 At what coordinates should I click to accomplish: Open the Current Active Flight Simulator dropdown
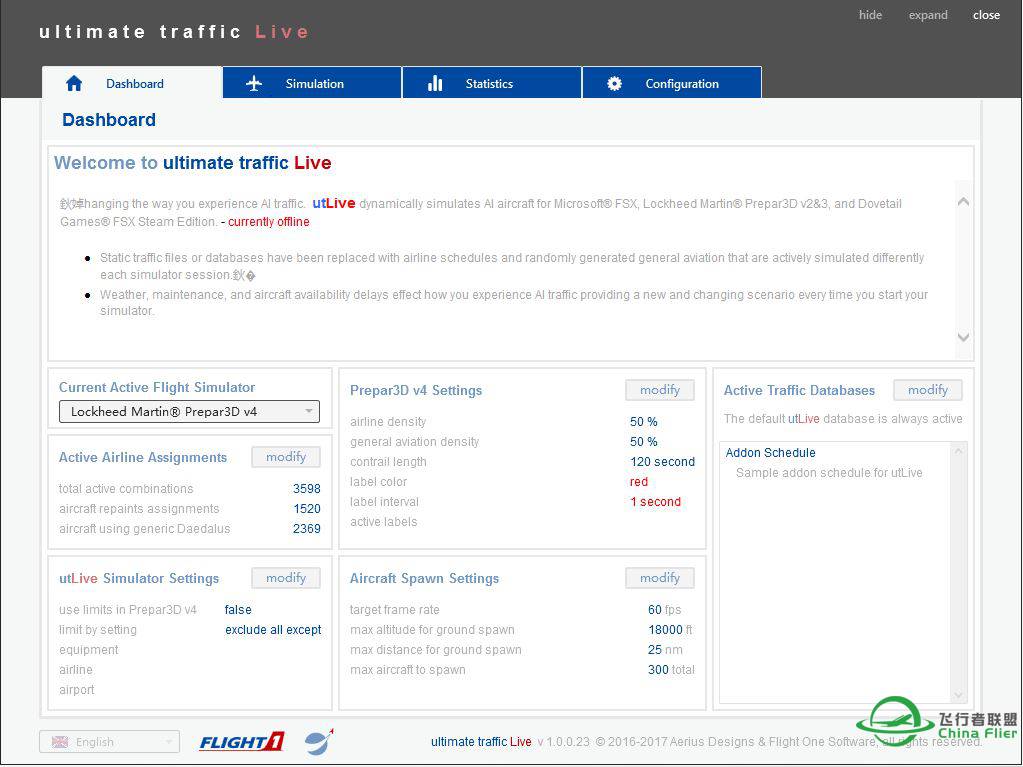[189, 412]
